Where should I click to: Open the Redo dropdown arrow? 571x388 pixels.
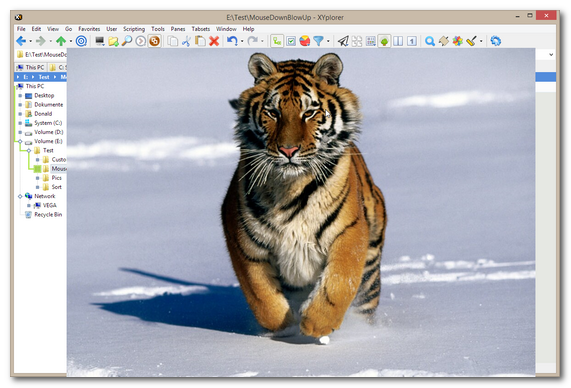click(262, 41)
